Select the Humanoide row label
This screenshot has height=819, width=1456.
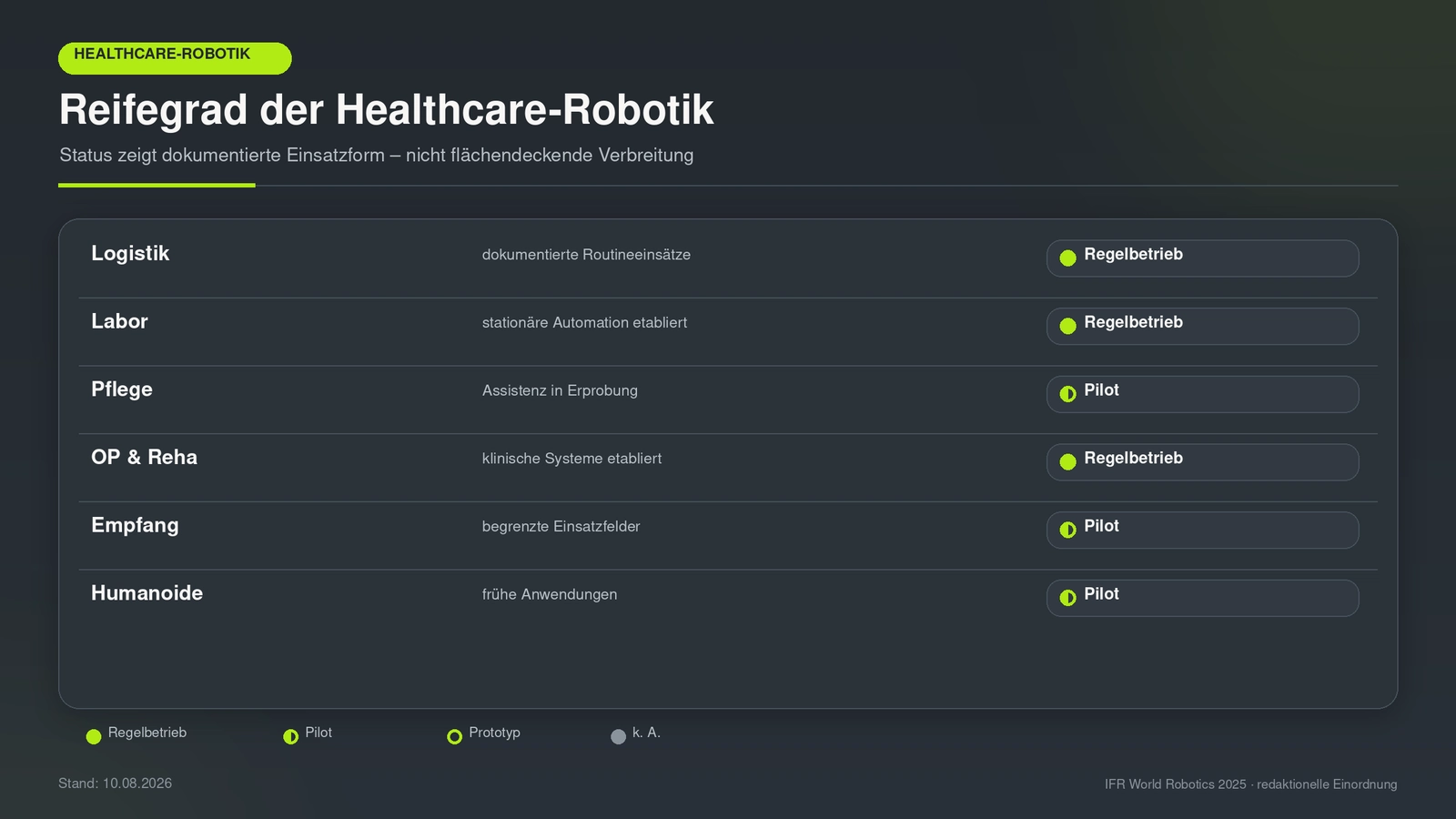click(x=147, y=593)
